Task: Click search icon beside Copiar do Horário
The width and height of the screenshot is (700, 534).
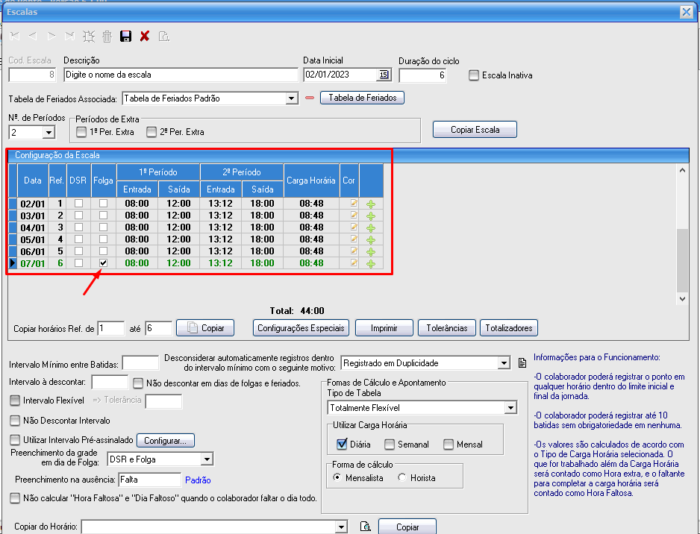Action: click(x=365, y=526)
